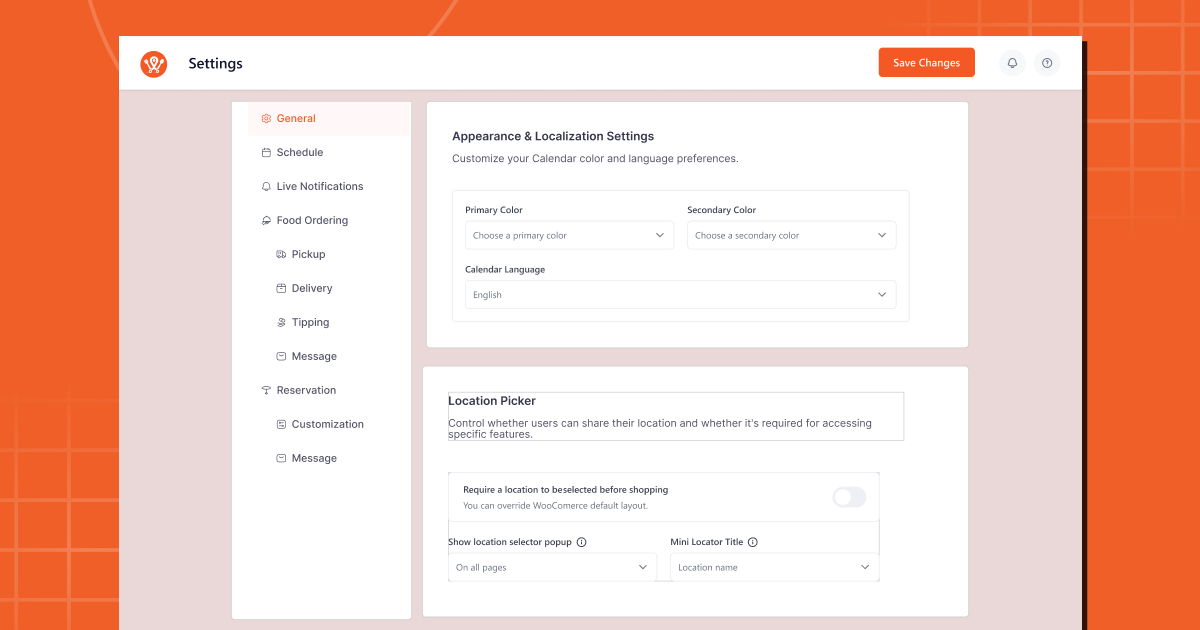The width and height of the screenshot is (1200, 630).
Task: Click info icon beside Show location selector popup
Action: [x=582, y=542]
